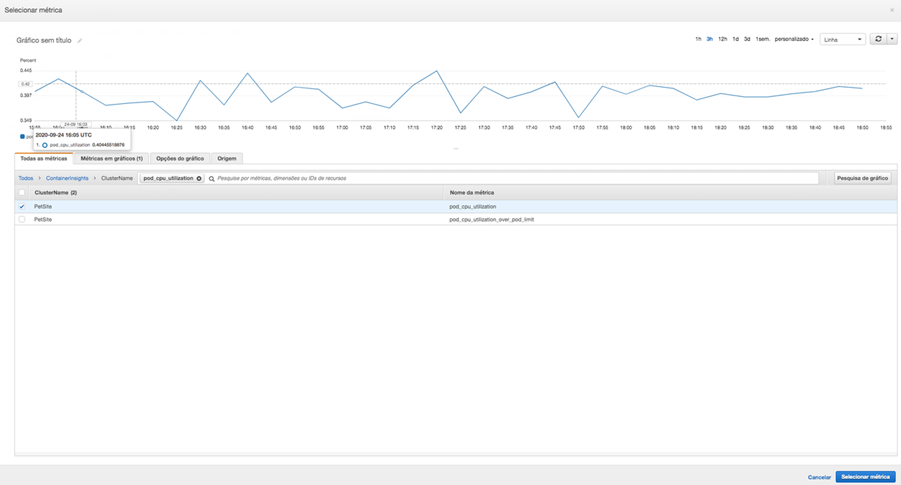Toggle the blue legend color square
Viewport: 901px width, 485px height.
22,136
